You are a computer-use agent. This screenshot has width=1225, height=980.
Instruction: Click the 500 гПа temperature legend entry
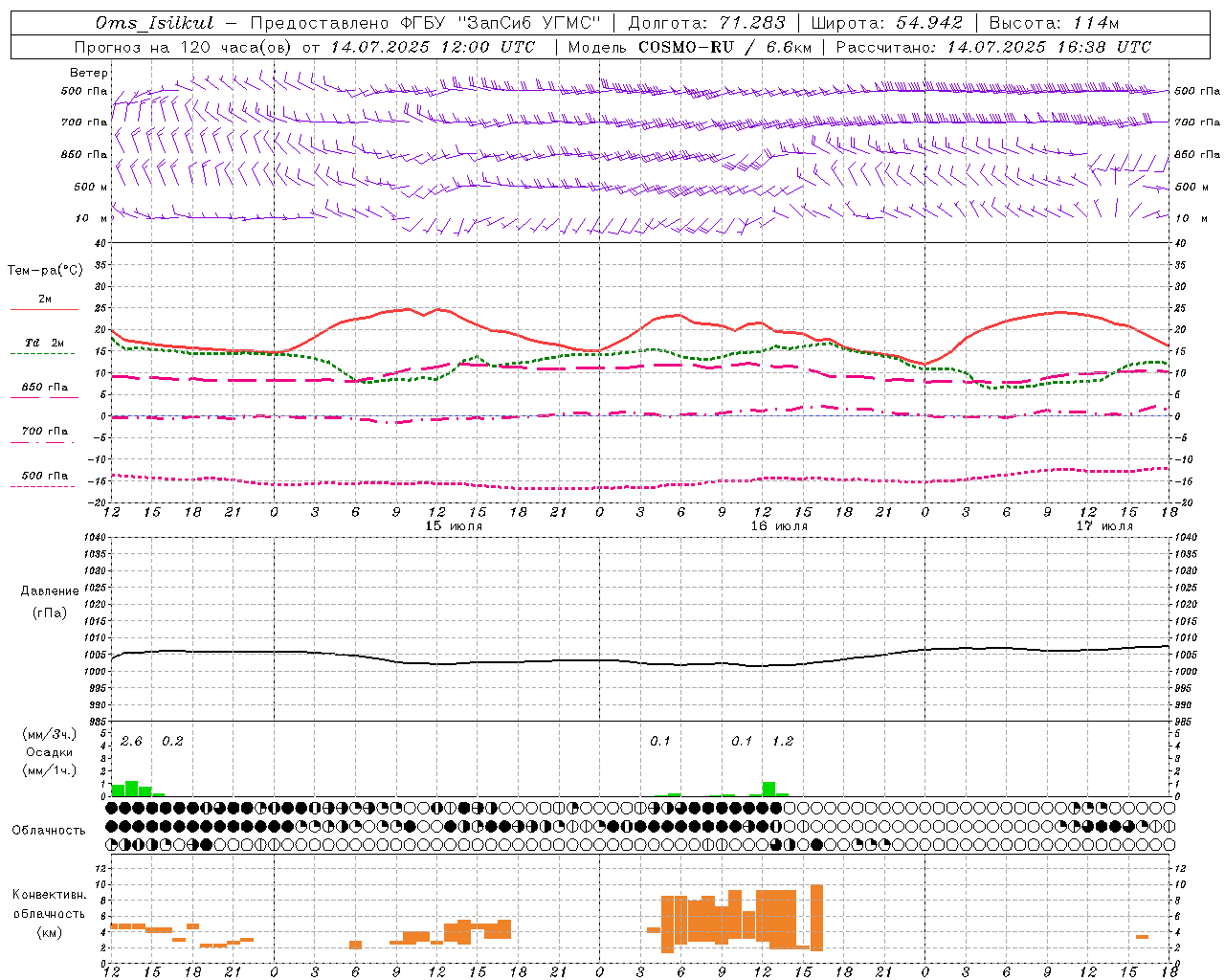click(44, 476)
